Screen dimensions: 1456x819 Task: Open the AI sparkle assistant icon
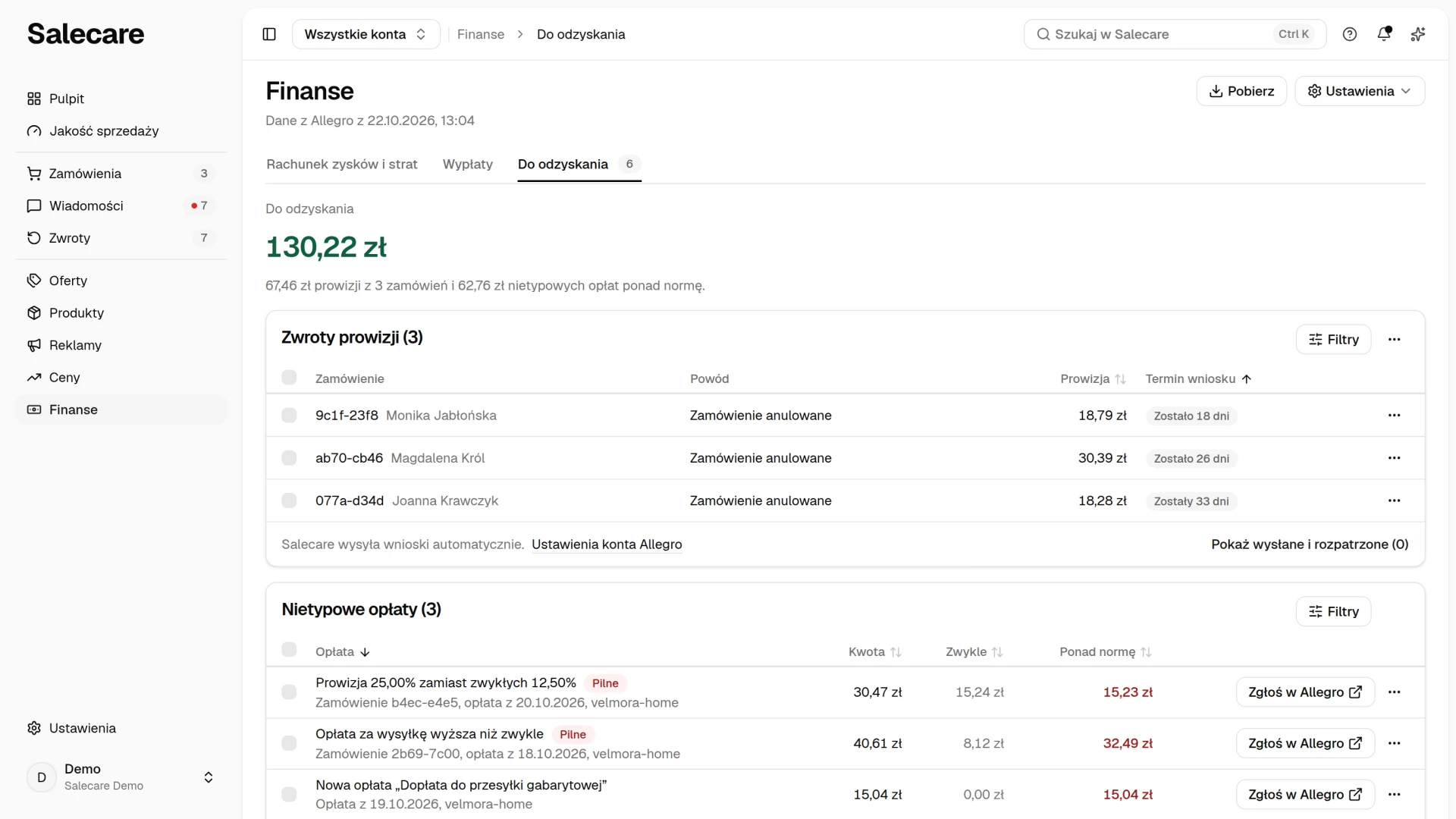click(1418, 34)
